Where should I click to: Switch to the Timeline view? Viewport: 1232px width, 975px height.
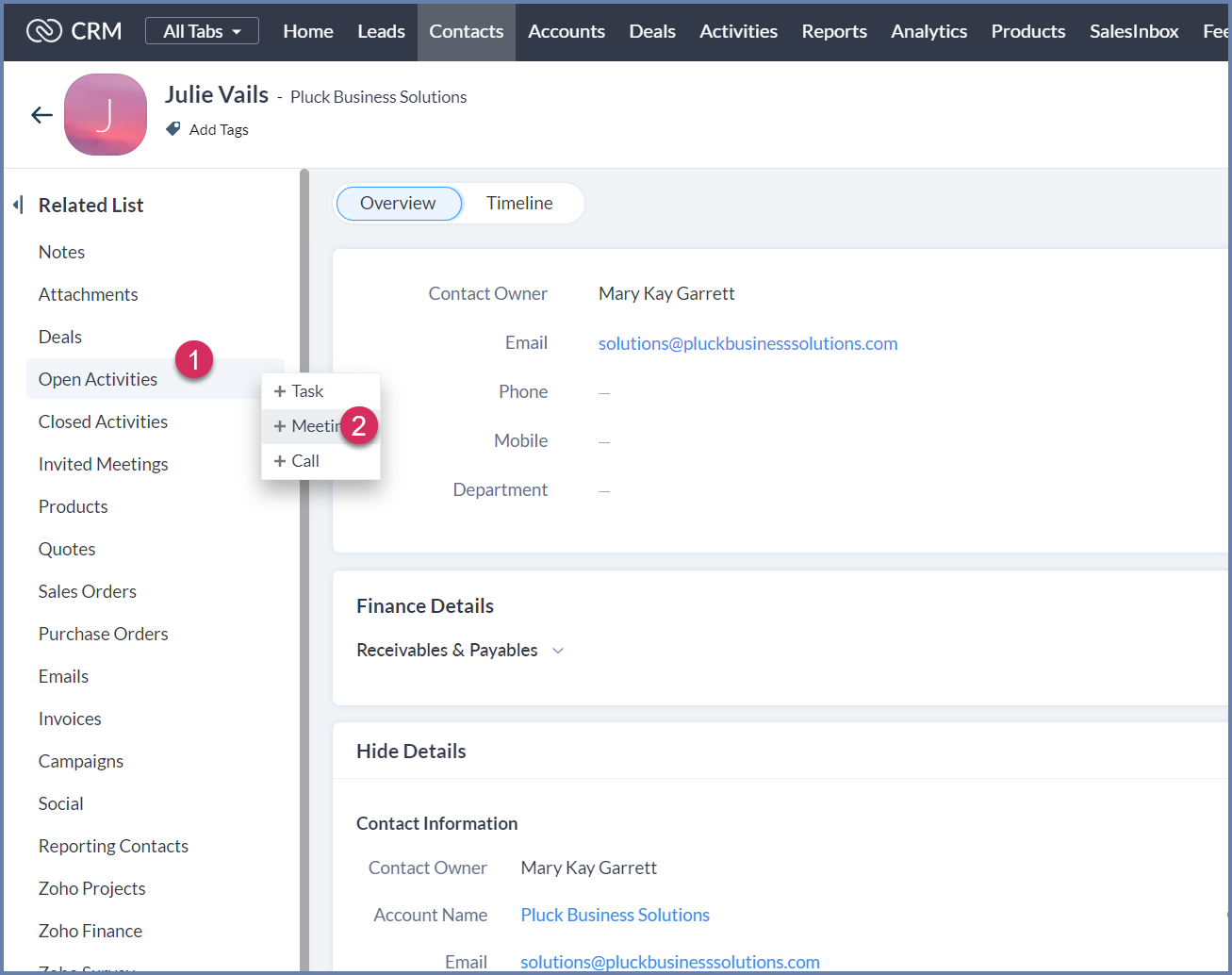[x=519, y=204]
